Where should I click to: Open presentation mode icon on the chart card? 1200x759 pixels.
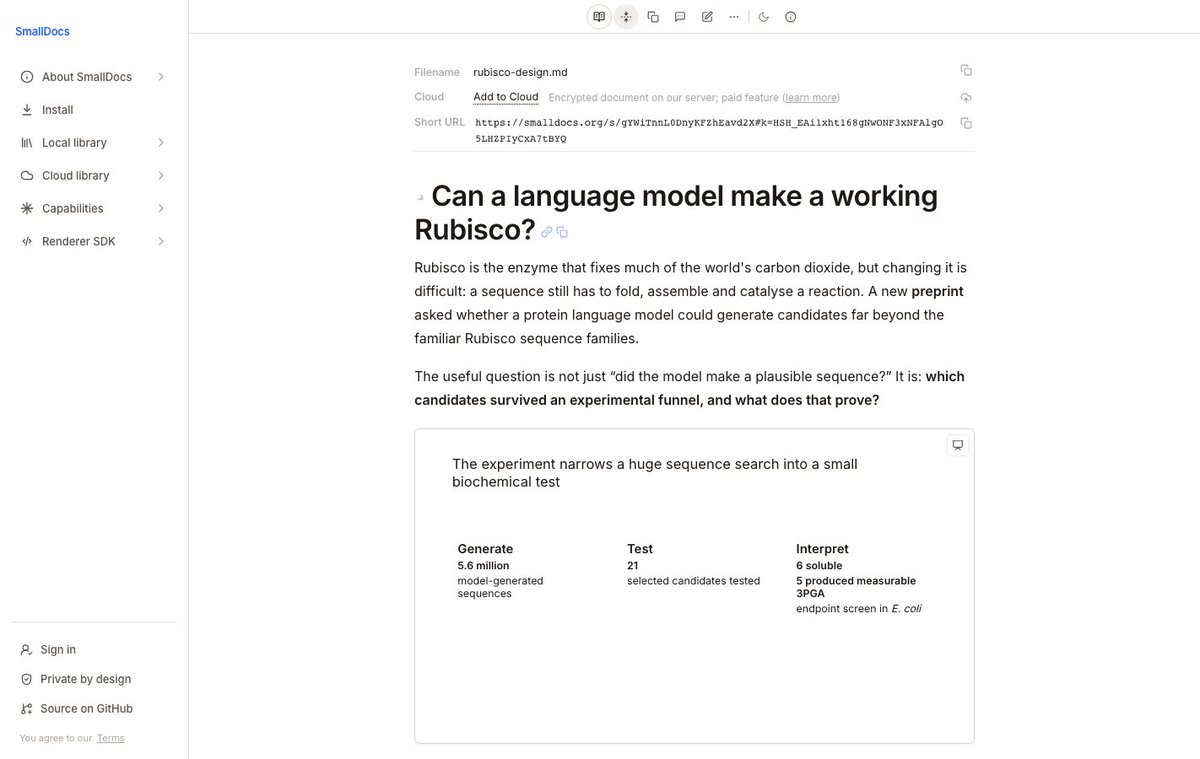[957, 445]
